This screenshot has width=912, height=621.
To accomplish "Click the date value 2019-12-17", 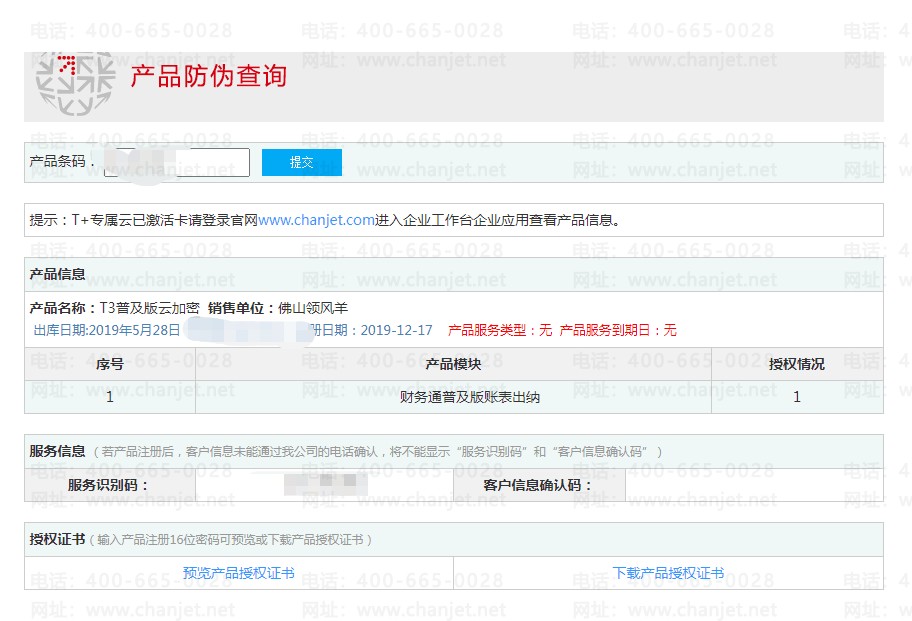I will click(397, 330).
